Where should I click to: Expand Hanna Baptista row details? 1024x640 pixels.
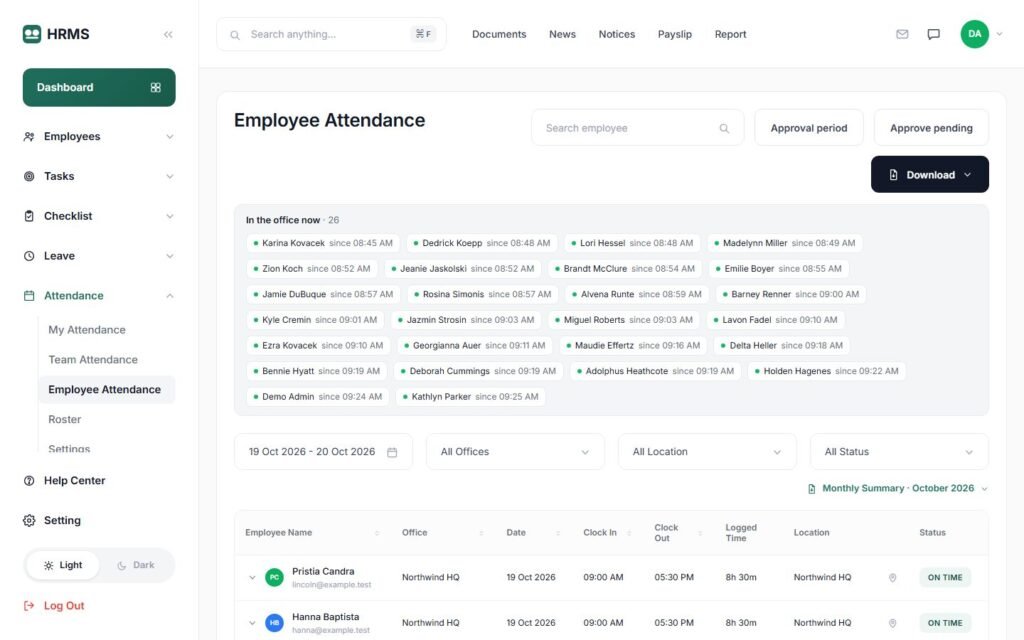252,623
